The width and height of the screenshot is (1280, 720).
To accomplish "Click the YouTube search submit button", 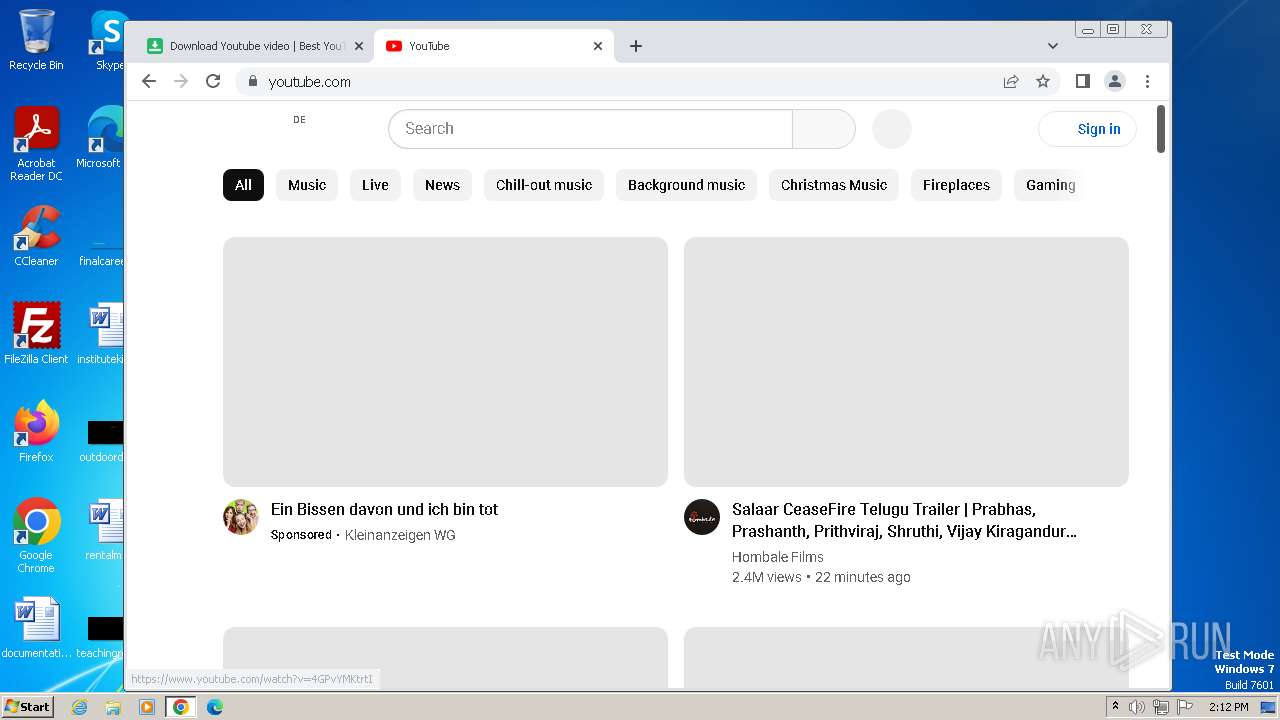I will tap(824, 128).
